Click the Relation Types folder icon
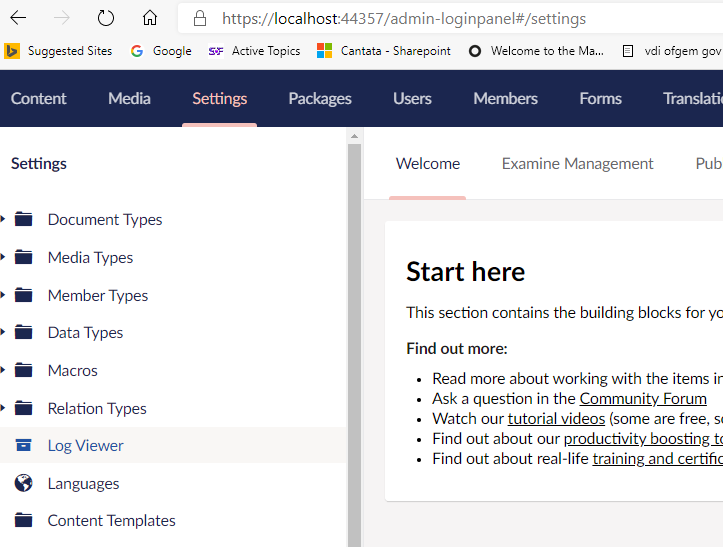The height and width of the screenshot is (547, 723). click(x=24, y=408)
